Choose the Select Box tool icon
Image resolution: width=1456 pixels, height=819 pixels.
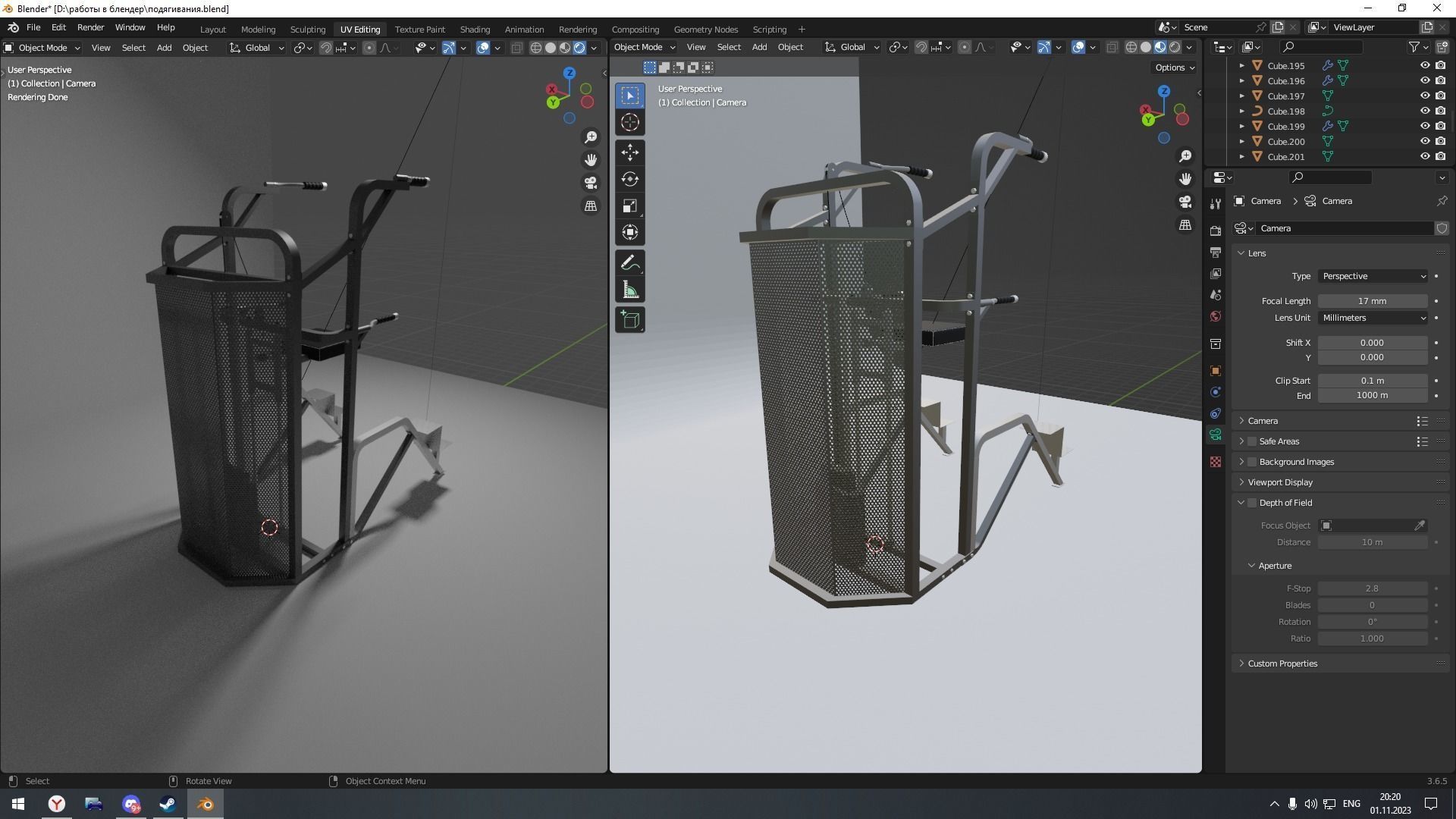click(629, 95)
